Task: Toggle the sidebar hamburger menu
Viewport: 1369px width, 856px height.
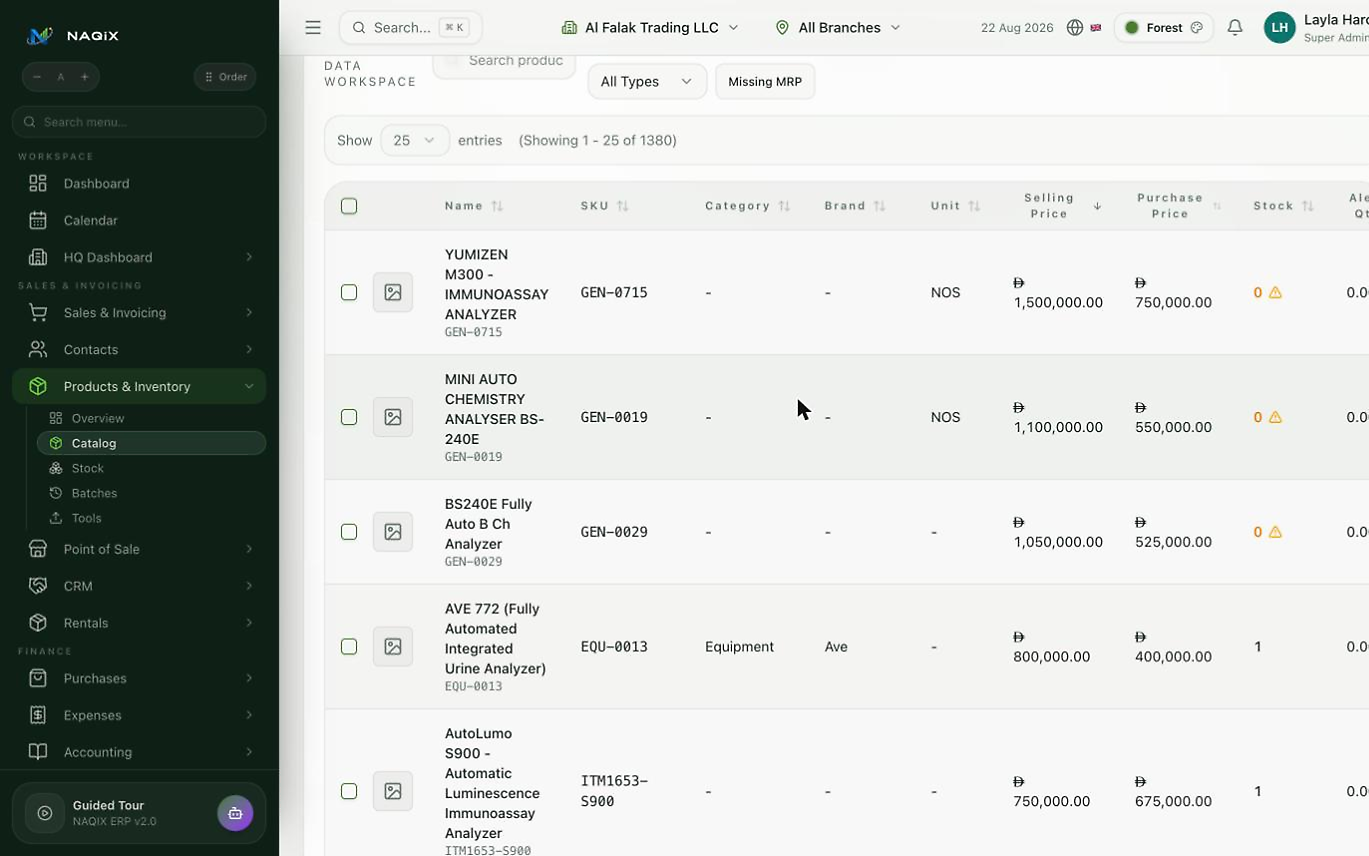Action: point(313,28)
